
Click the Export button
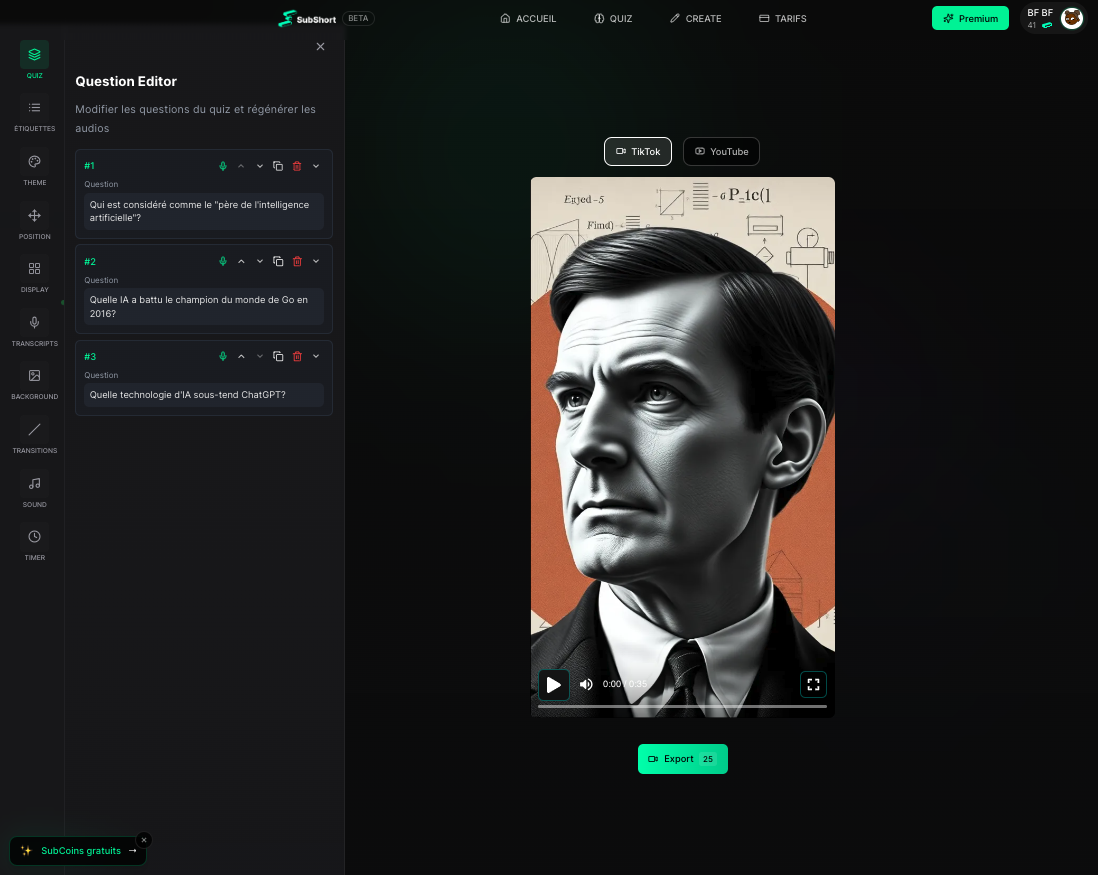[x=682, y=759]
